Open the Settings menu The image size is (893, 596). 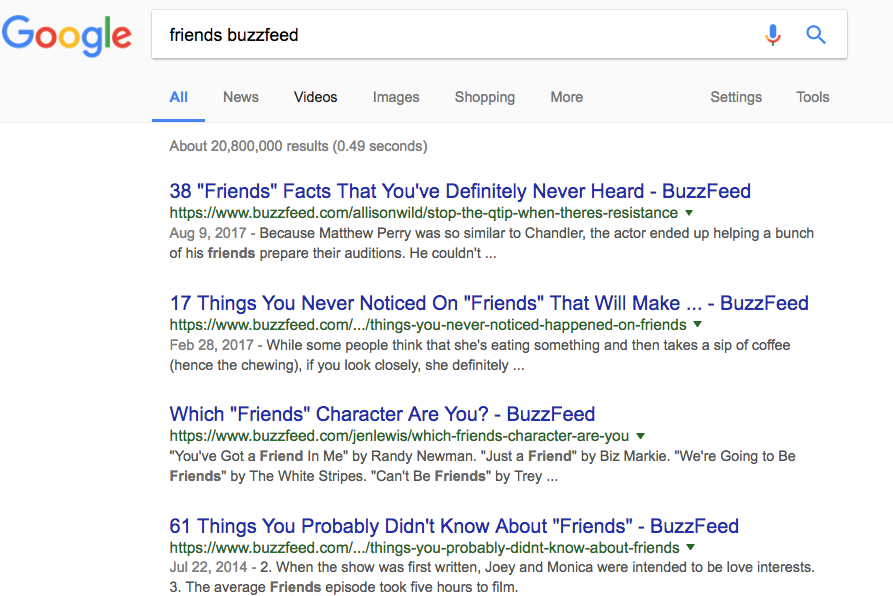pos(736,97)
